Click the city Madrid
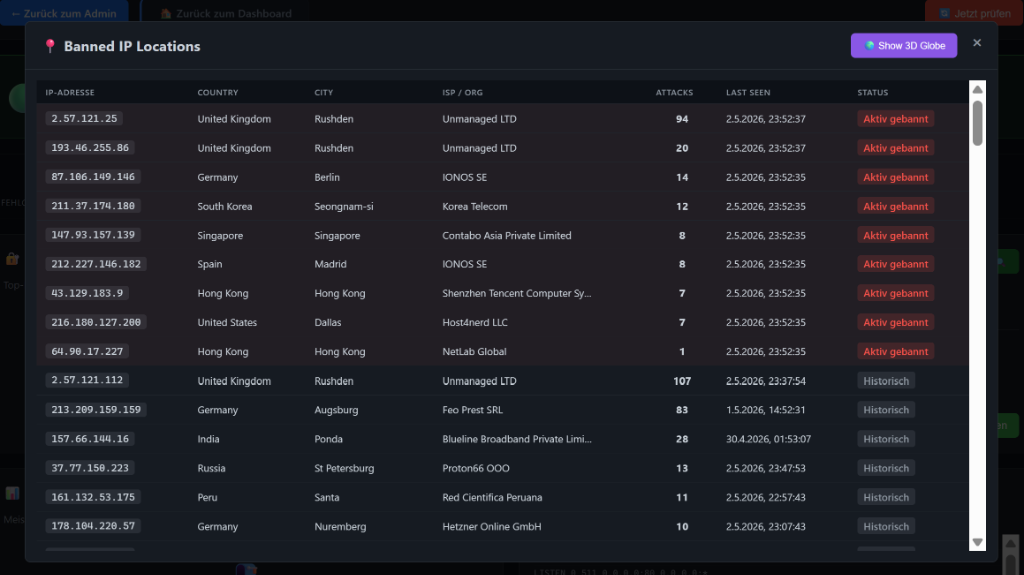This screenshot has height=575, width=1024. tap(330, 264)
